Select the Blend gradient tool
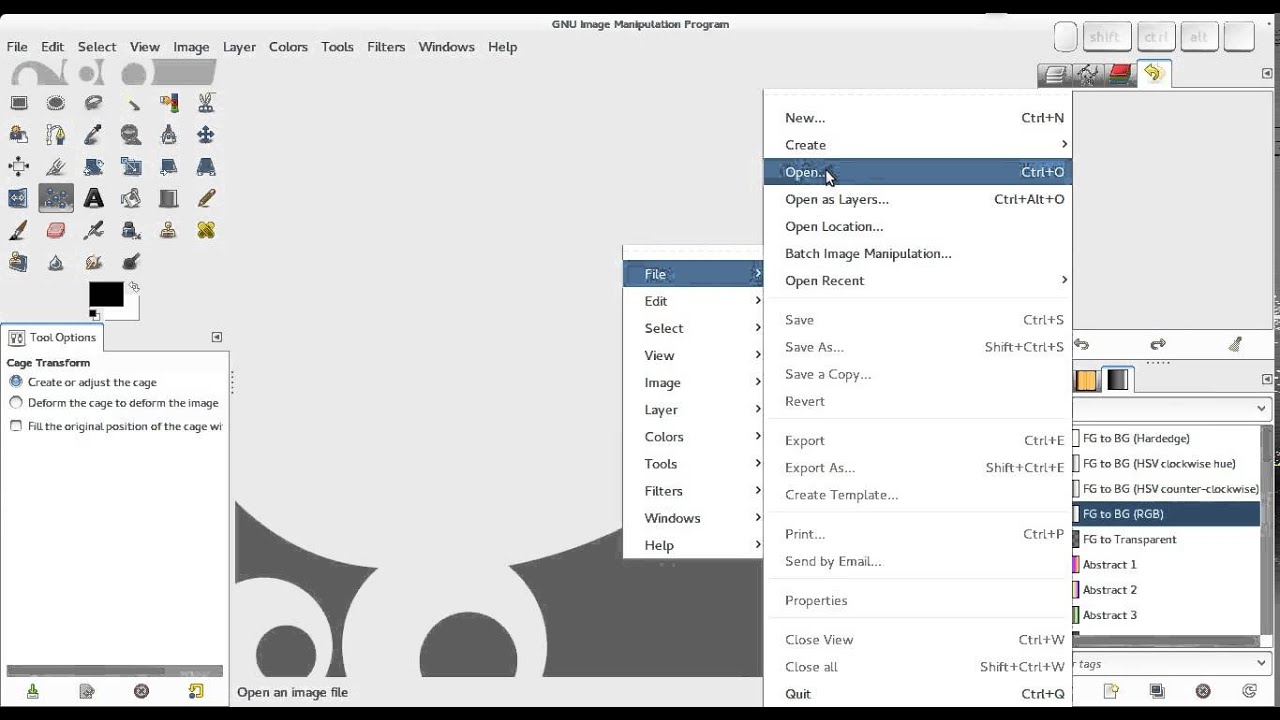Screen dimensions: 1280x720 (x=168, y=198)
